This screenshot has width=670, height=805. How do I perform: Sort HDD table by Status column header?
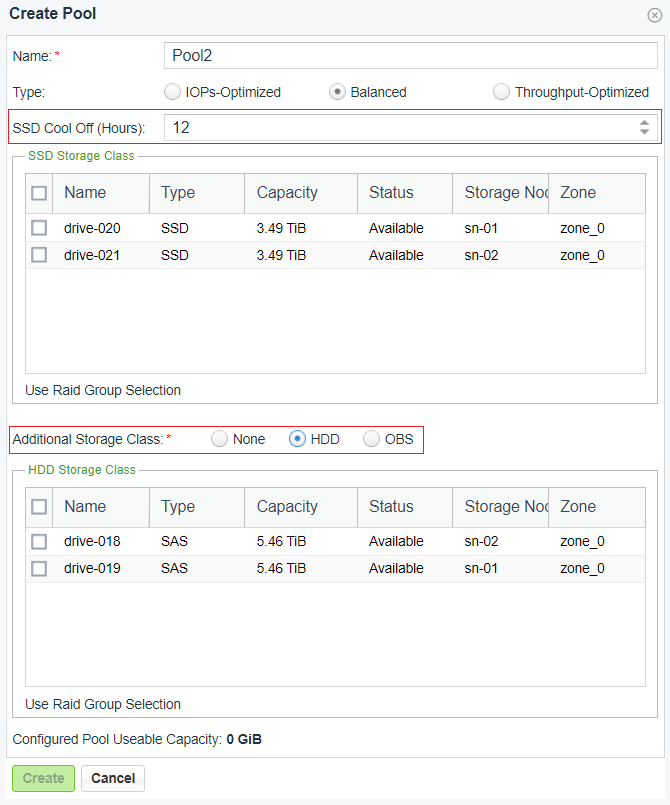tap(405, 507)
